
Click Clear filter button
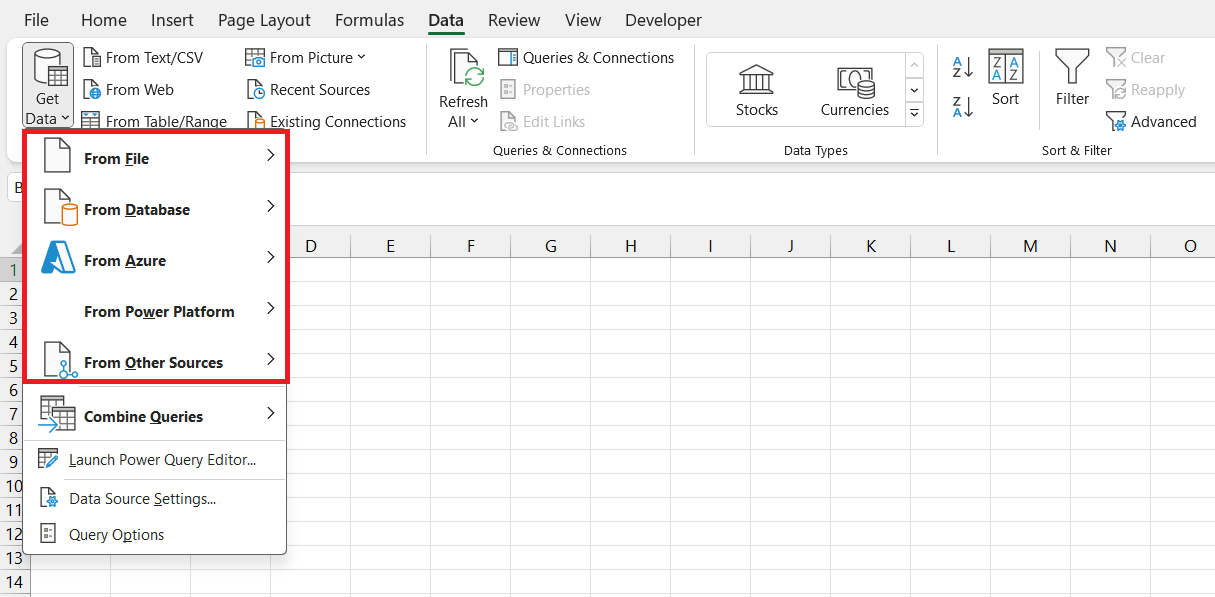tap(1136, 58)
